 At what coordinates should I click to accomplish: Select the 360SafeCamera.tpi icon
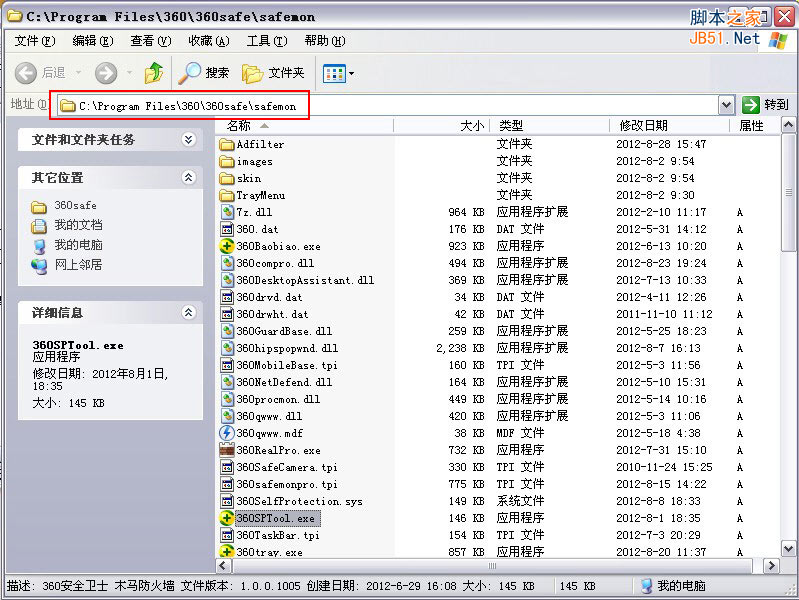[227, 467]
